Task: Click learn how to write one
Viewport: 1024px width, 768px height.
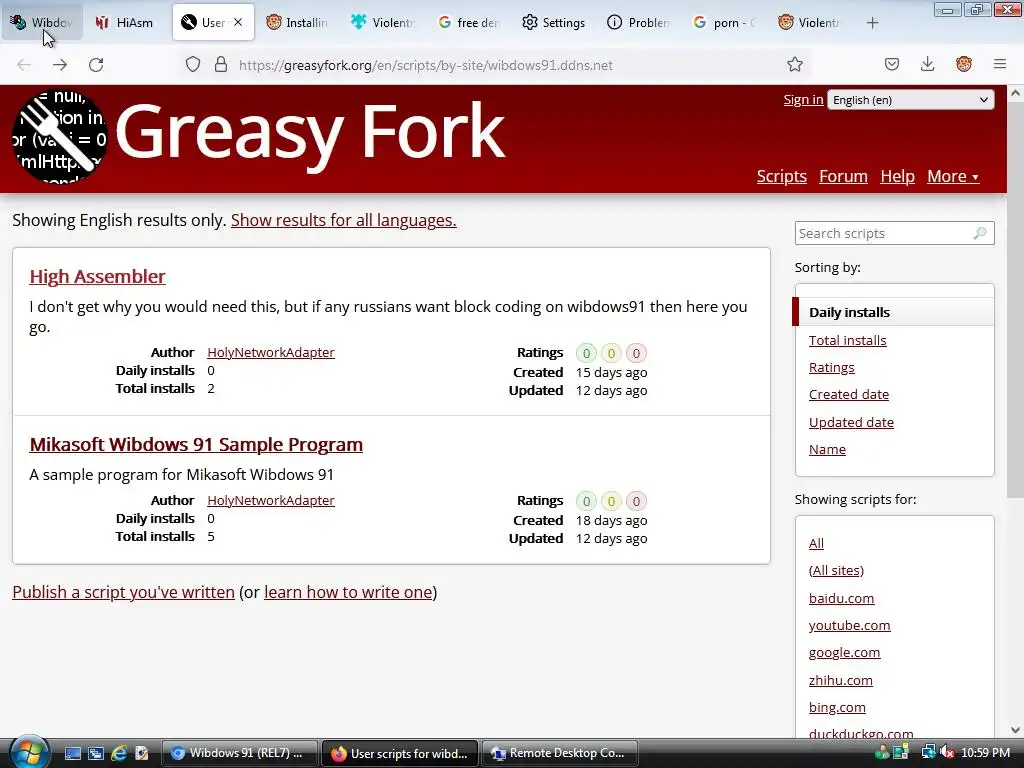Action: pyautogui.click(x=348, y=592)
